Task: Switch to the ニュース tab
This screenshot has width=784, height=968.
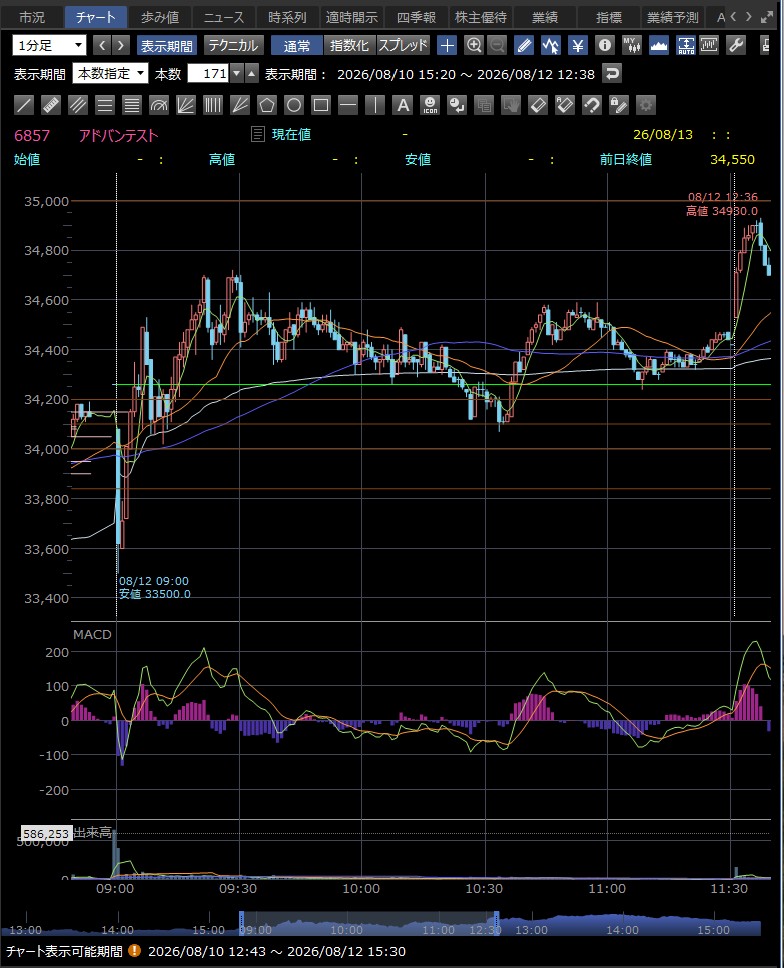Action: tap(224, 17)
